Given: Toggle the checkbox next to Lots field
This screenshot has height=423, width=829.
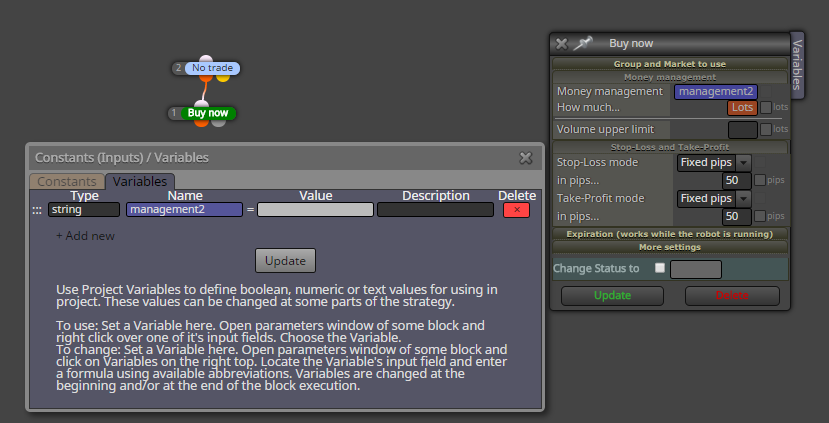Looking at the screenshot, I should pyautogui.click(x=766, y=107).
